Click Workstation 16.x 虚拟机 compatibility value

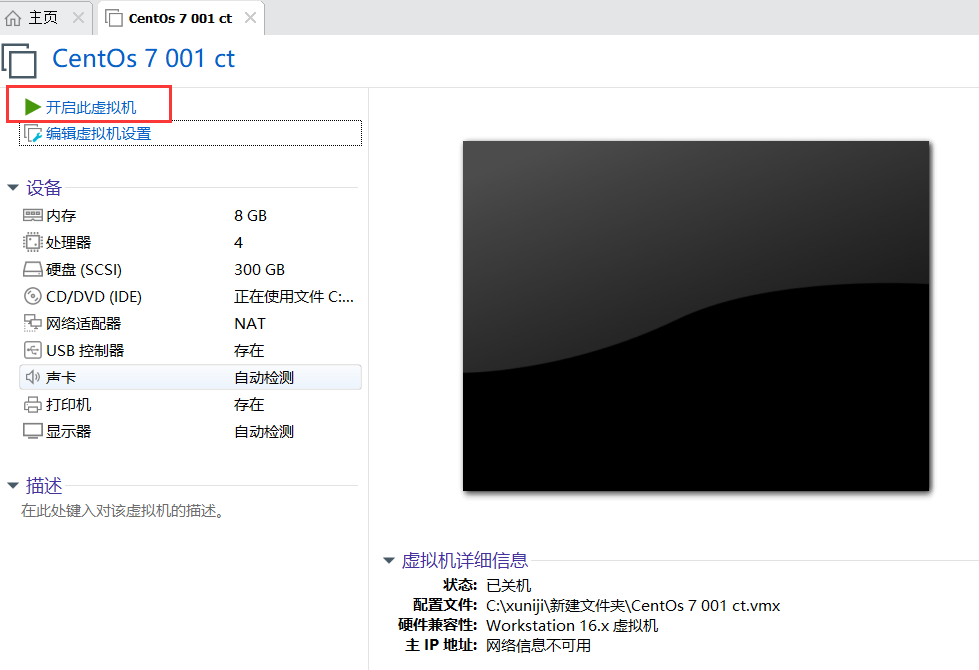(x=572, y=625)
